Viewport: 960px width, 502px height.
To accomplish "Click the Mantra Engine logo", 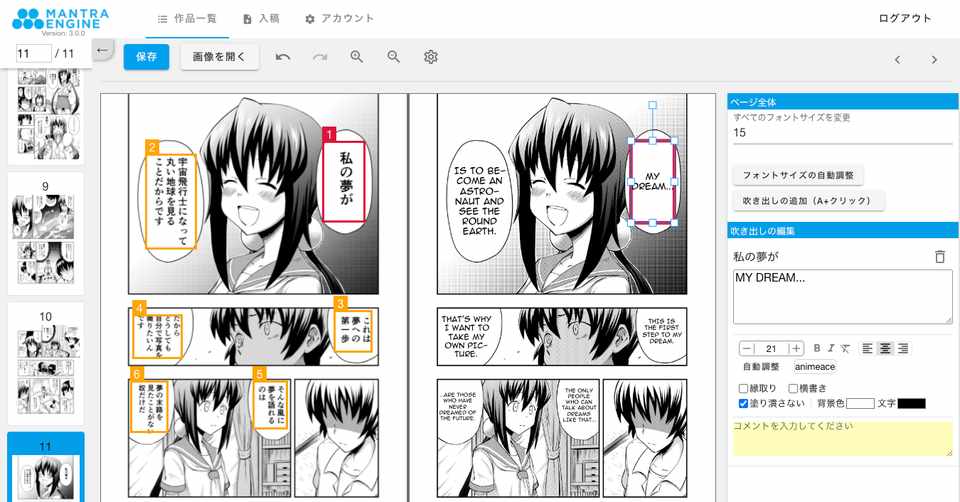I will [60, 20].
